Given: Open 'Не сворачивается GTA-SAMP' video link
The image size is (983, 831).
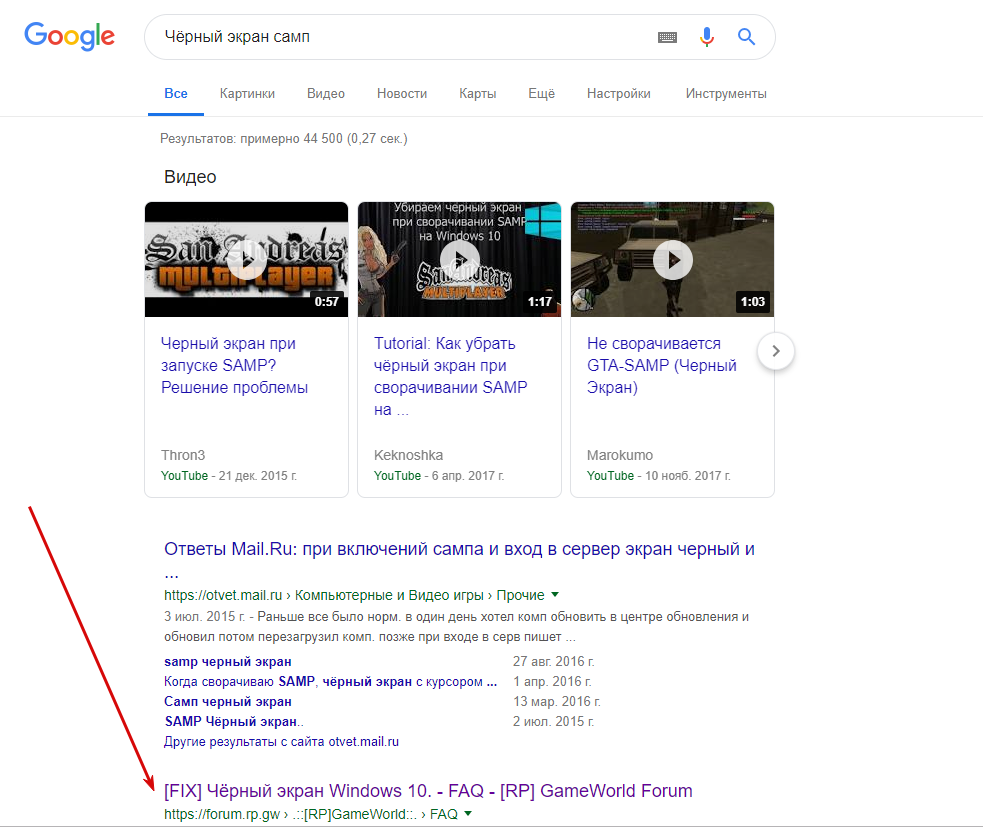Looking at the screenshot, I should [661, 365].
